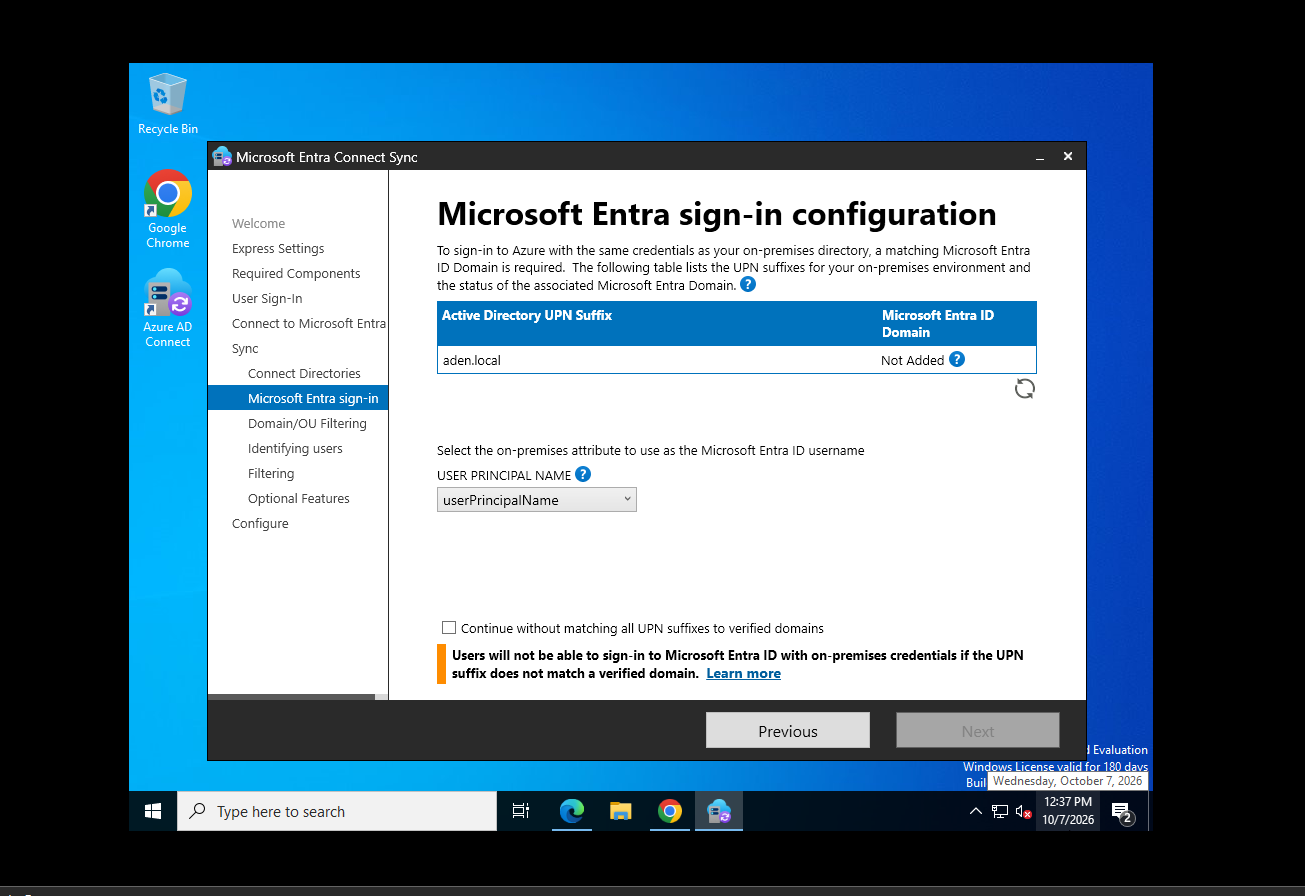Image resolution: width=1305 pixels, height=896 pixels.
Task: Go to Domain/OU Filtering step
Action: click(x=307, y=423)
